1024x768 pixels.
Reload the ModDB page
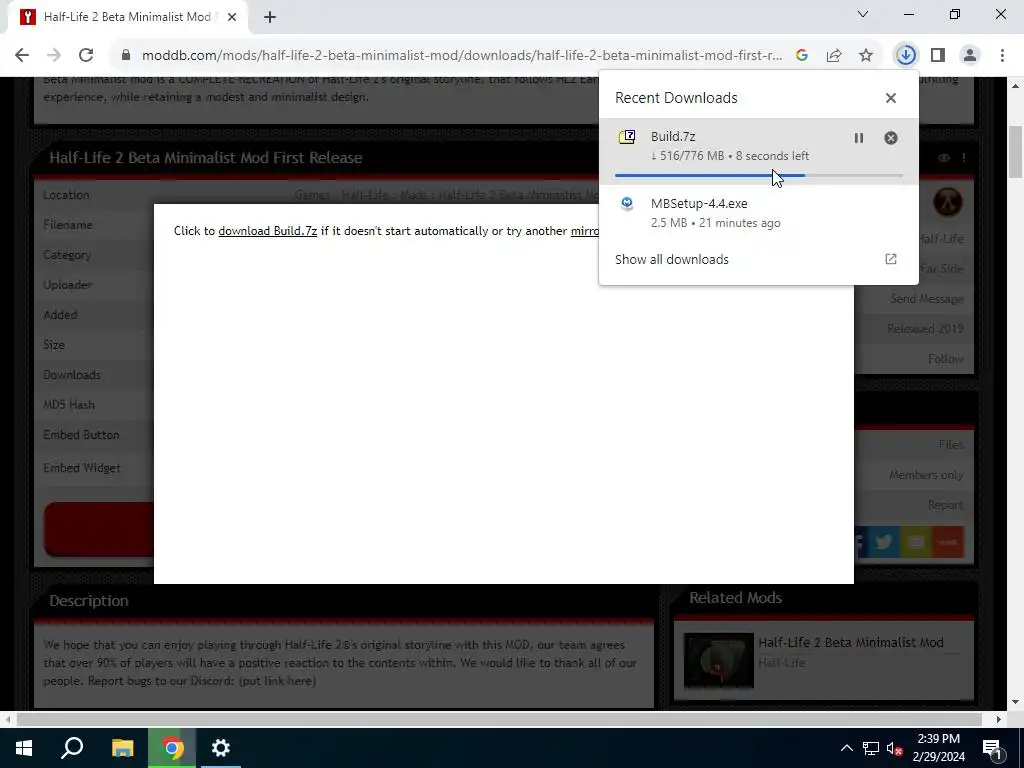coord(86,56)
